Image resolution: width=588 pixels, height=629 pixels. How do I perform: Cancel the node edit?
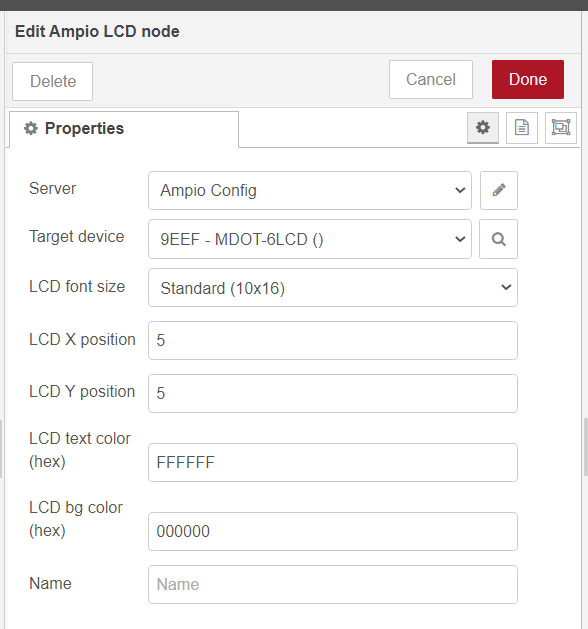pos(431,79)
